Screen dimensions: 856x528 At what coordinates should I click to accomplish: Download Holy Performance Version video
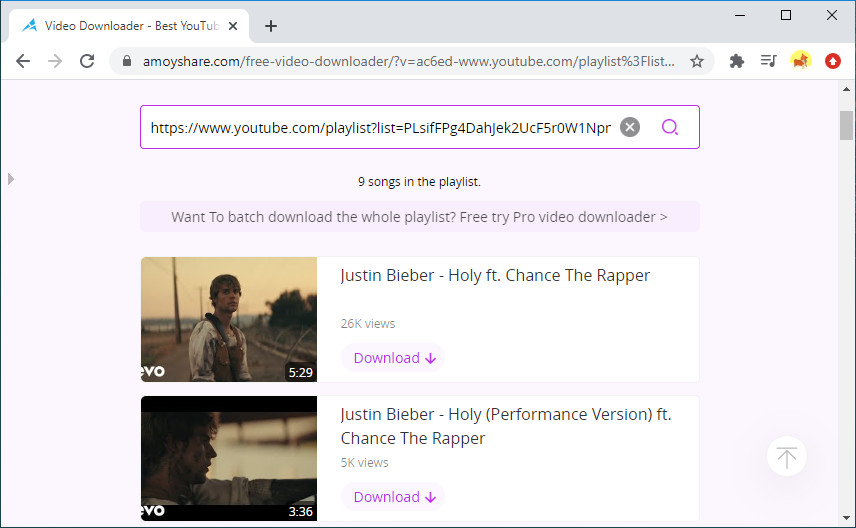click(394, 497)
